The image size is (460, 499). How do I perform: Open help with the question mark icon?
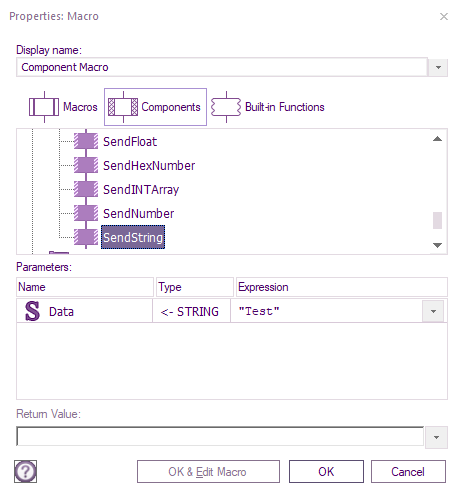[25, 471]
